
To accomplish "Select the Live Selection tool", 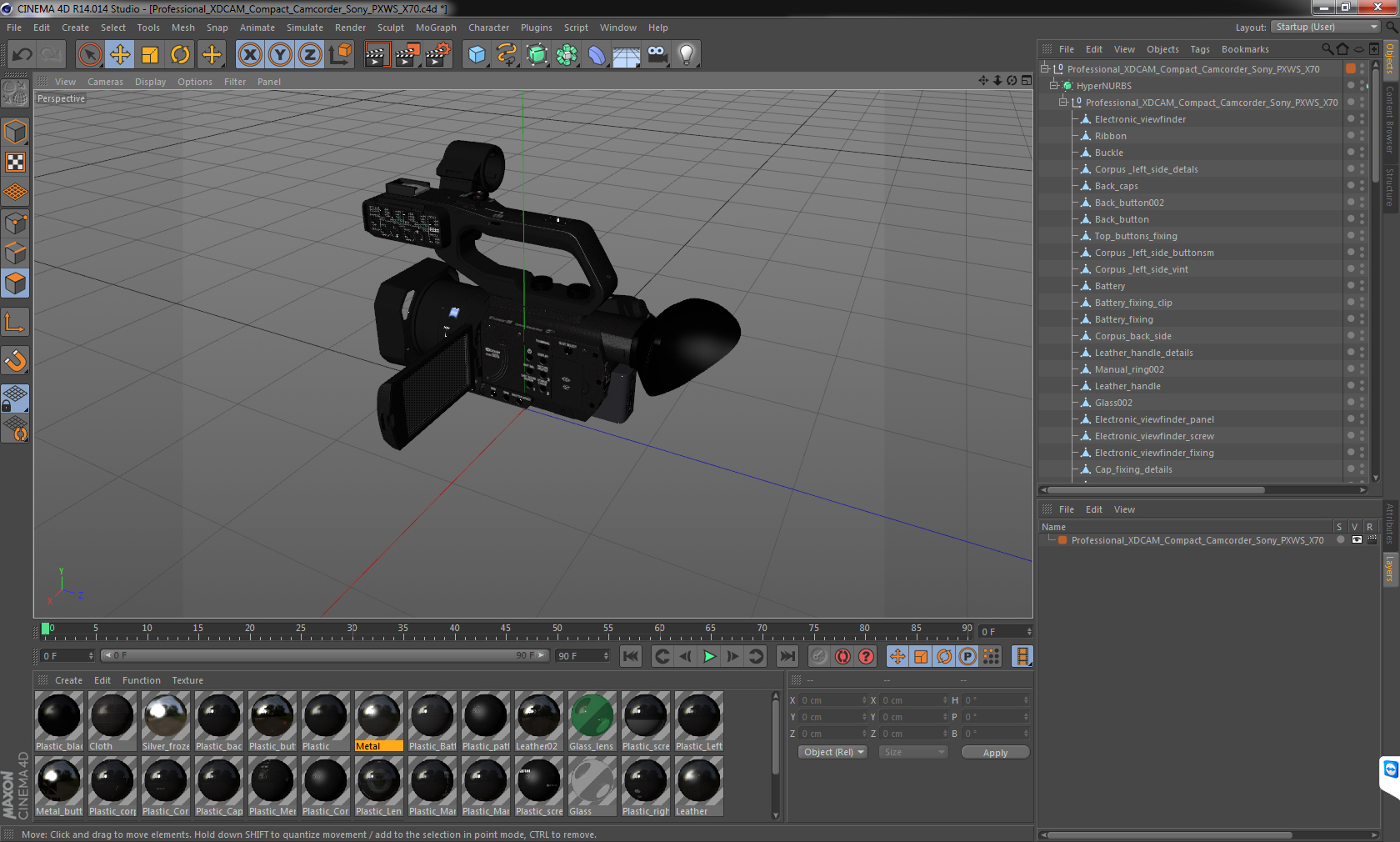I will click(90, 55).
